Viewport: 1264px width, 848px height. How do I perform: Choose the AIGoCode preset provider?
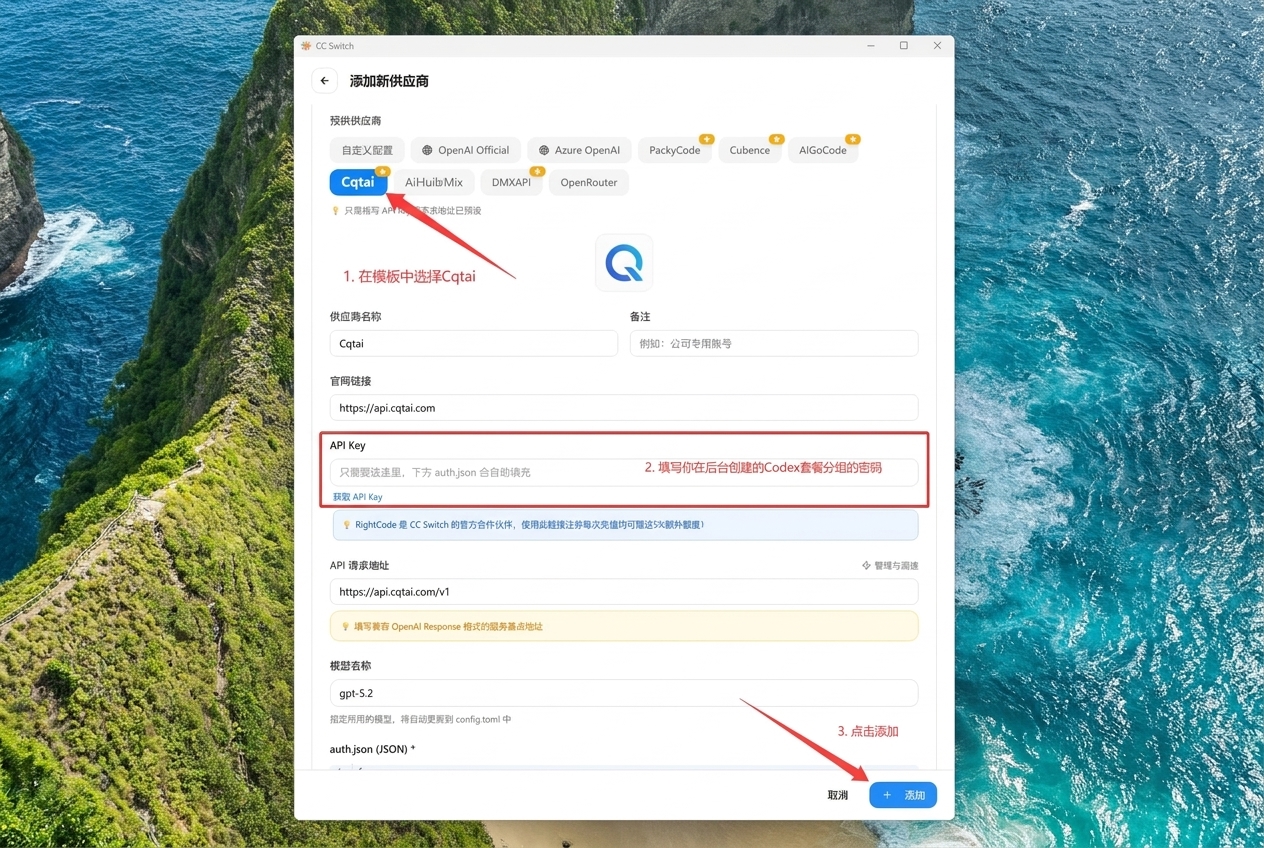(822, 150)
